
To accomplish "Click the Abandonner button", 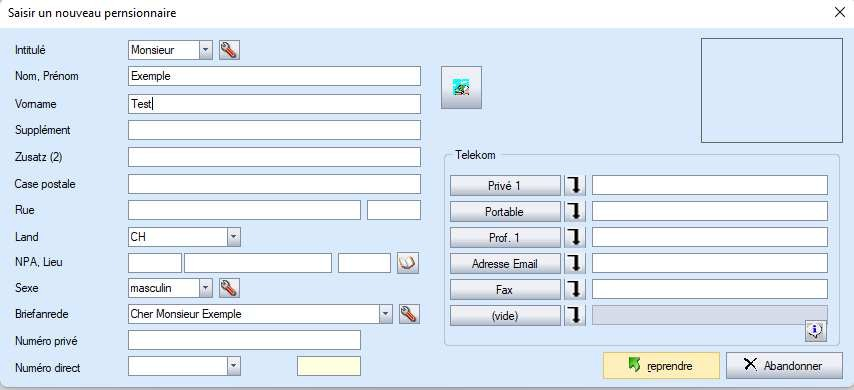I will point(784,365).
